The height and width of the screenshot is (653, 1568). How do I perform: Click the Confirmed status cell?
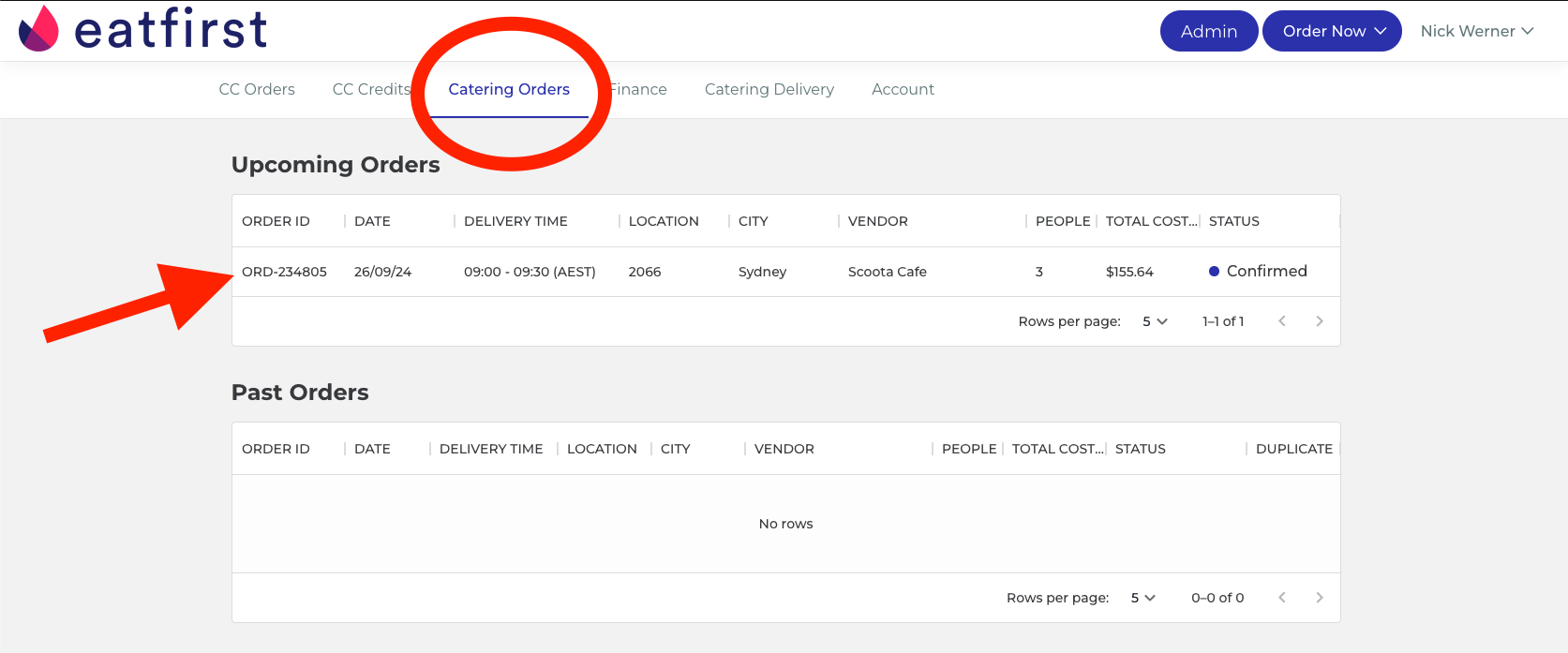1258,271
